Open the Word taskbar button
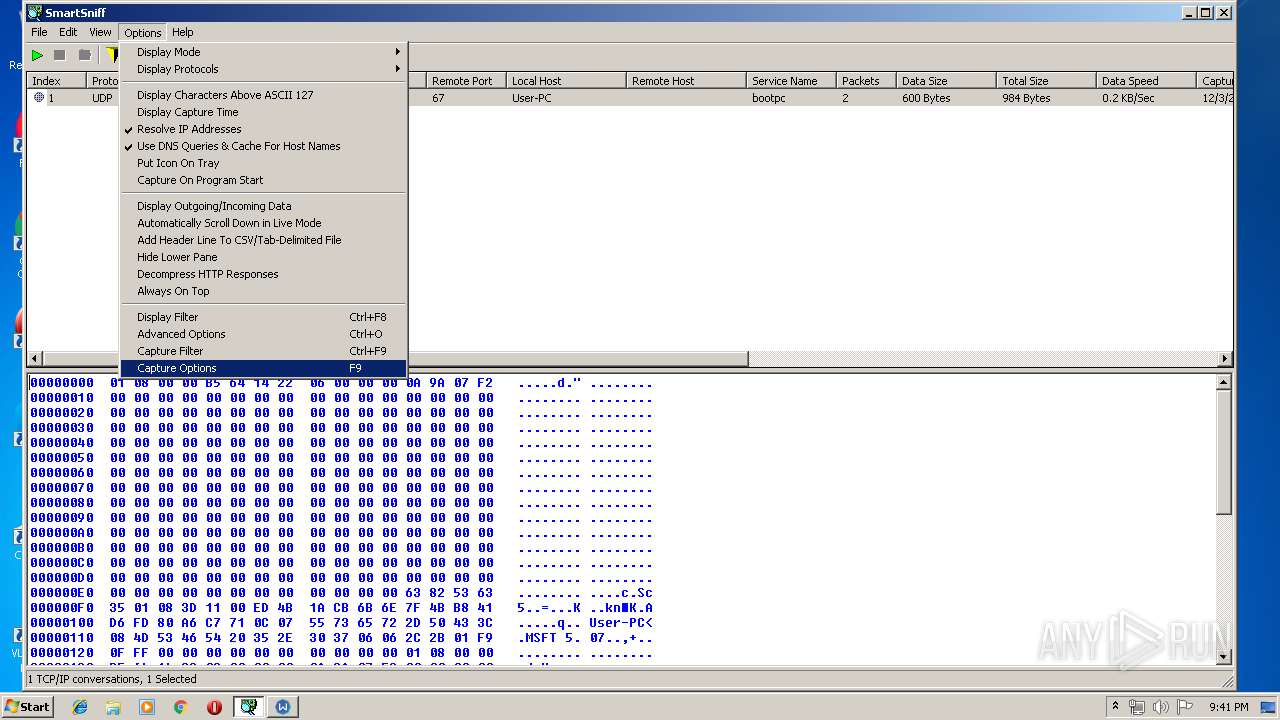 (283, 707)
